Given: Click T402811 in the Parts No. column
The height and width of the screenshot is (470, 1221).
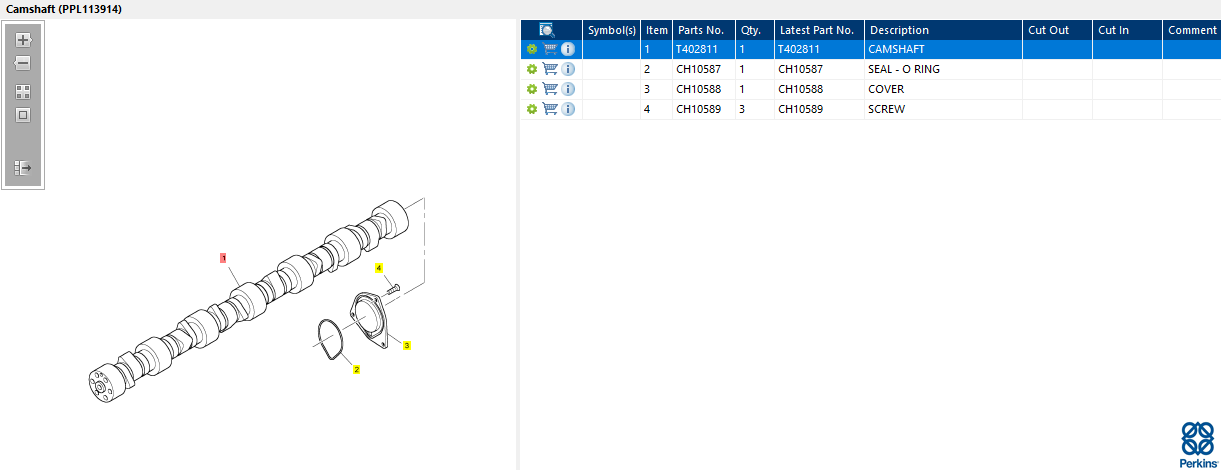Looking at the screenshot, I should coord(697,49).
